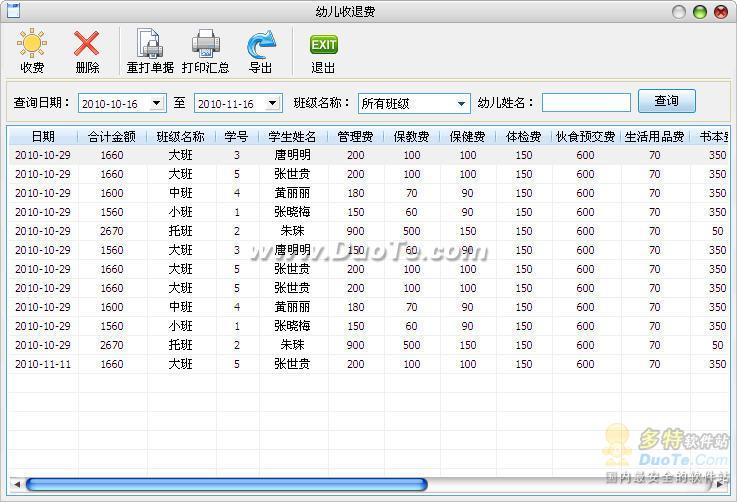This screenshot has width=737, height=502.
Task: Click 500 保教费 in first 托班 row
Action: pos(411,231)
